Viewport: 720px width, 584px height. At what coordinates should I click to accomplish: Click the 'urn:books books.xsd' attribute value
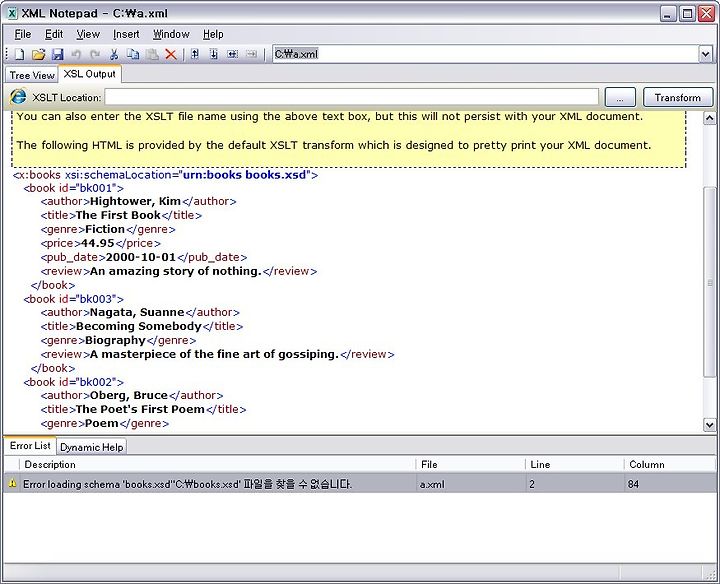[244, 175]
